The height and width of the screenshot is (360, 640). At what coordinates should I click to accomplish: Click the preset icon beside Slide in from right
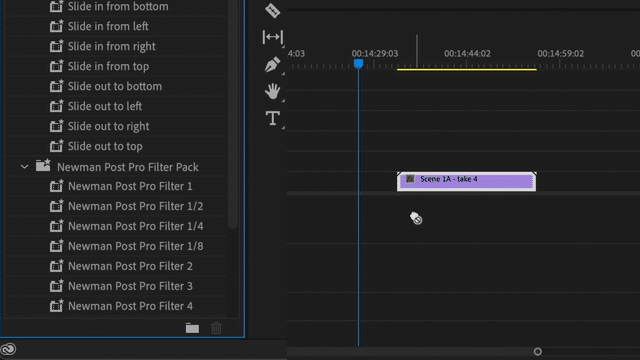56,46
